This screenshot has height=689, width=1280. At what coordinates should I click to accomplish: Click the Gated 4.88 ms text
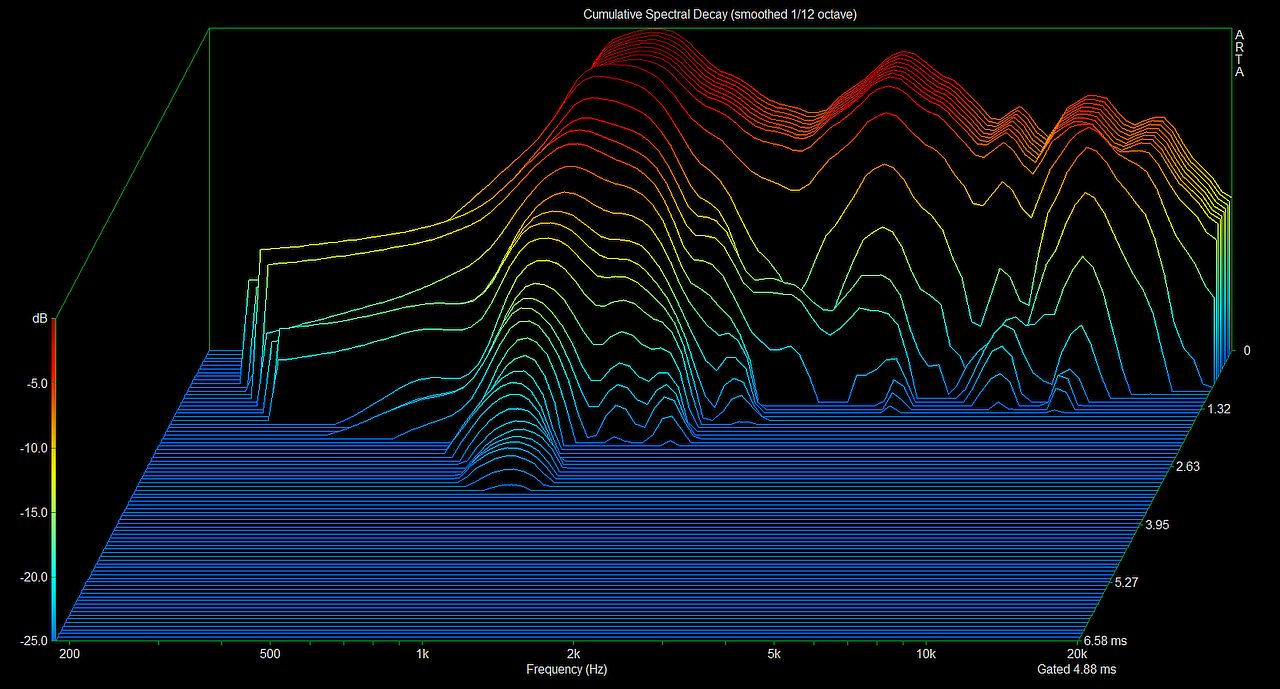pyautogui.click(x=1076, y=669)
